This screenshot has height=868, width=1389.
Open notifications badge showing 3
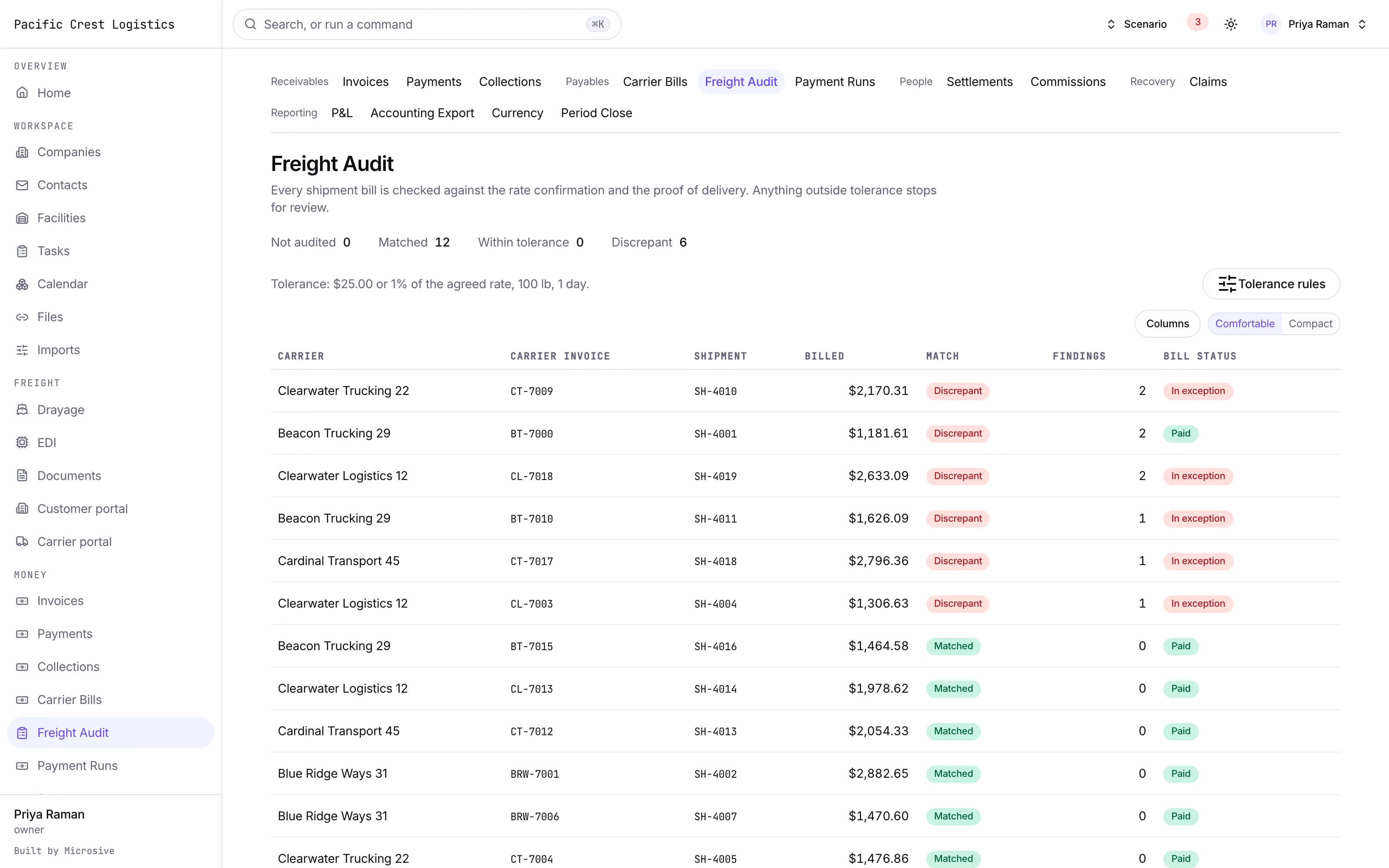[1197, 23]
